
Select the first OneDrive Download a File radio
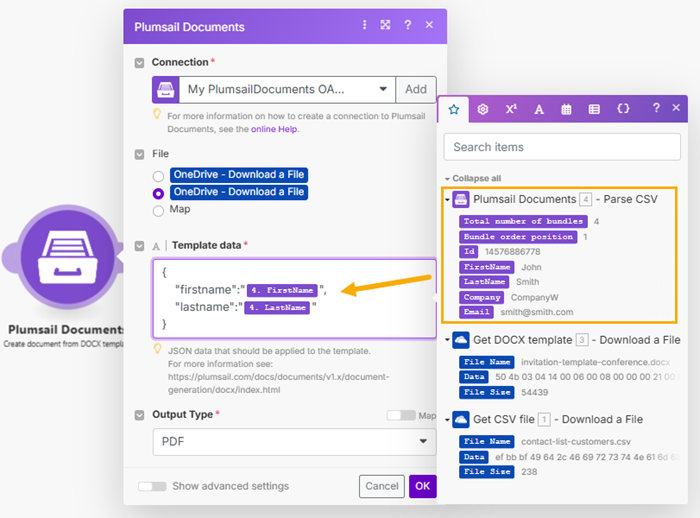[x=158, y=176]
